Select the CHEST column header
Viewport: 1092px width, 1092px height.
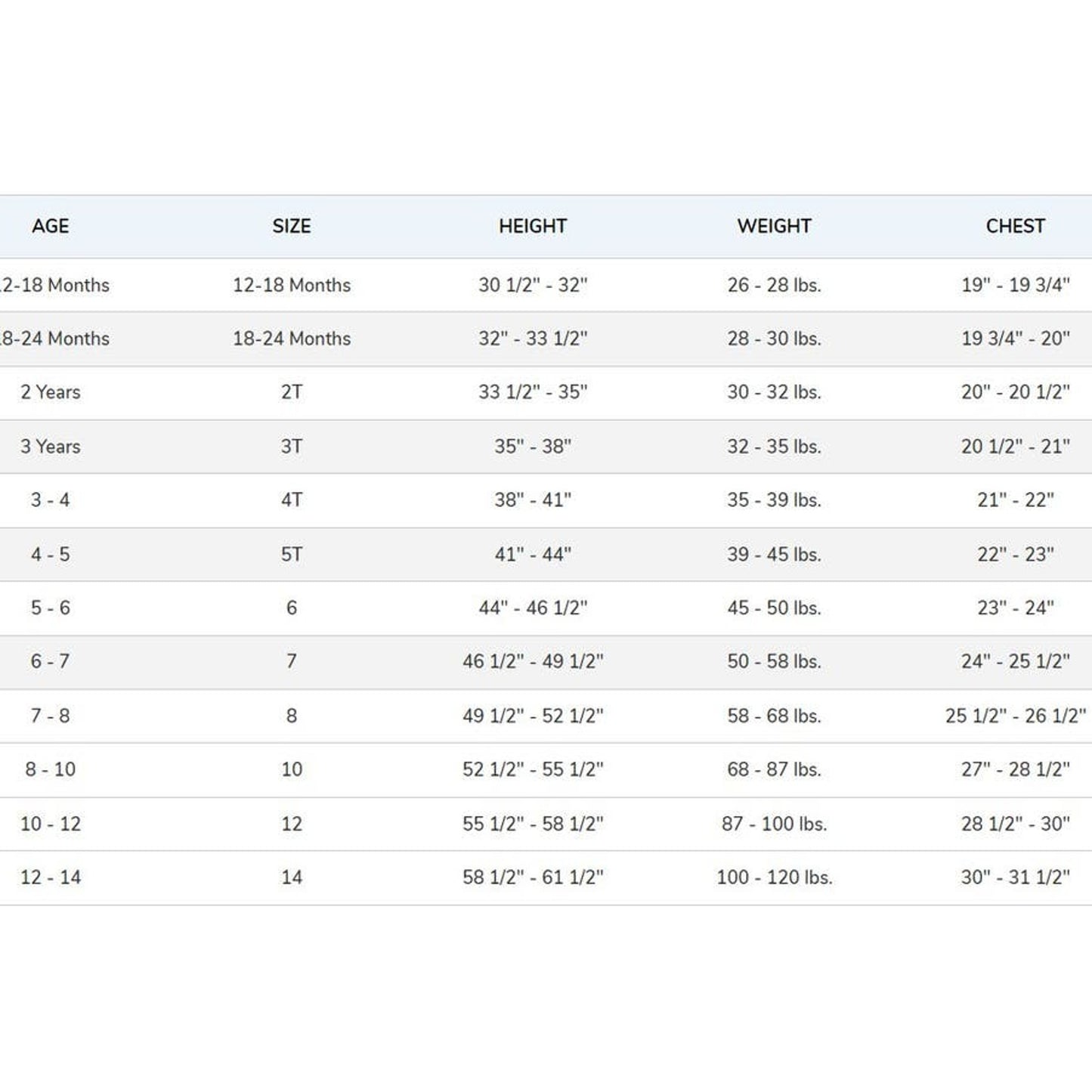click(x=1015, y=226)
